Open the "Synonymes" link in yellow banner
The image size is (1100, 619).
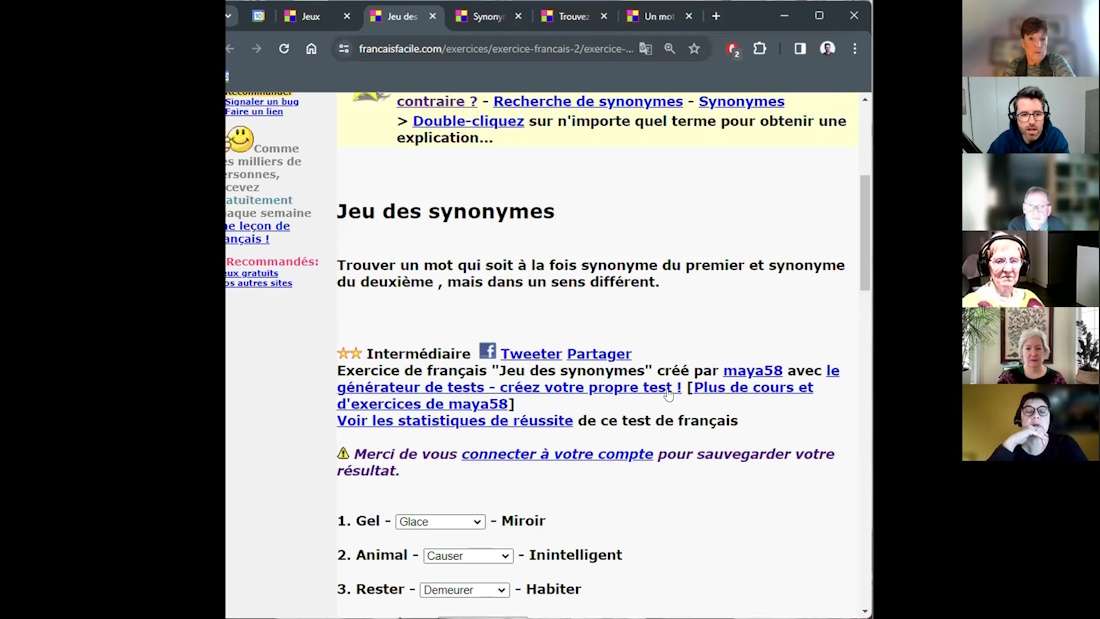coord(742,101)
